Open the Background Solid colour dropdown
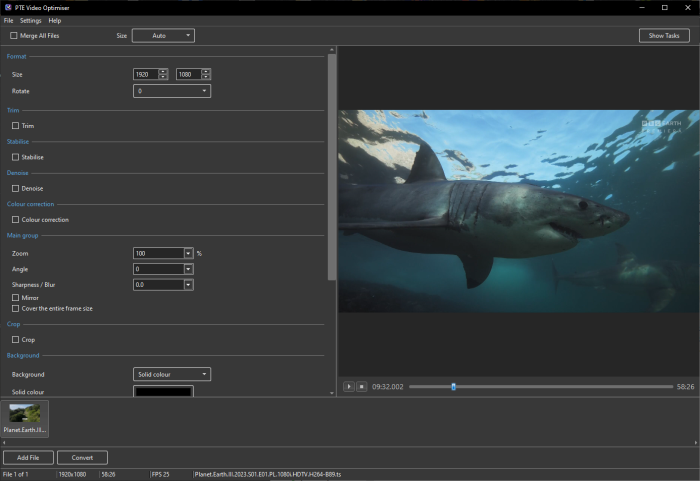This screenshot has width=700, height=481. (172, 374)
